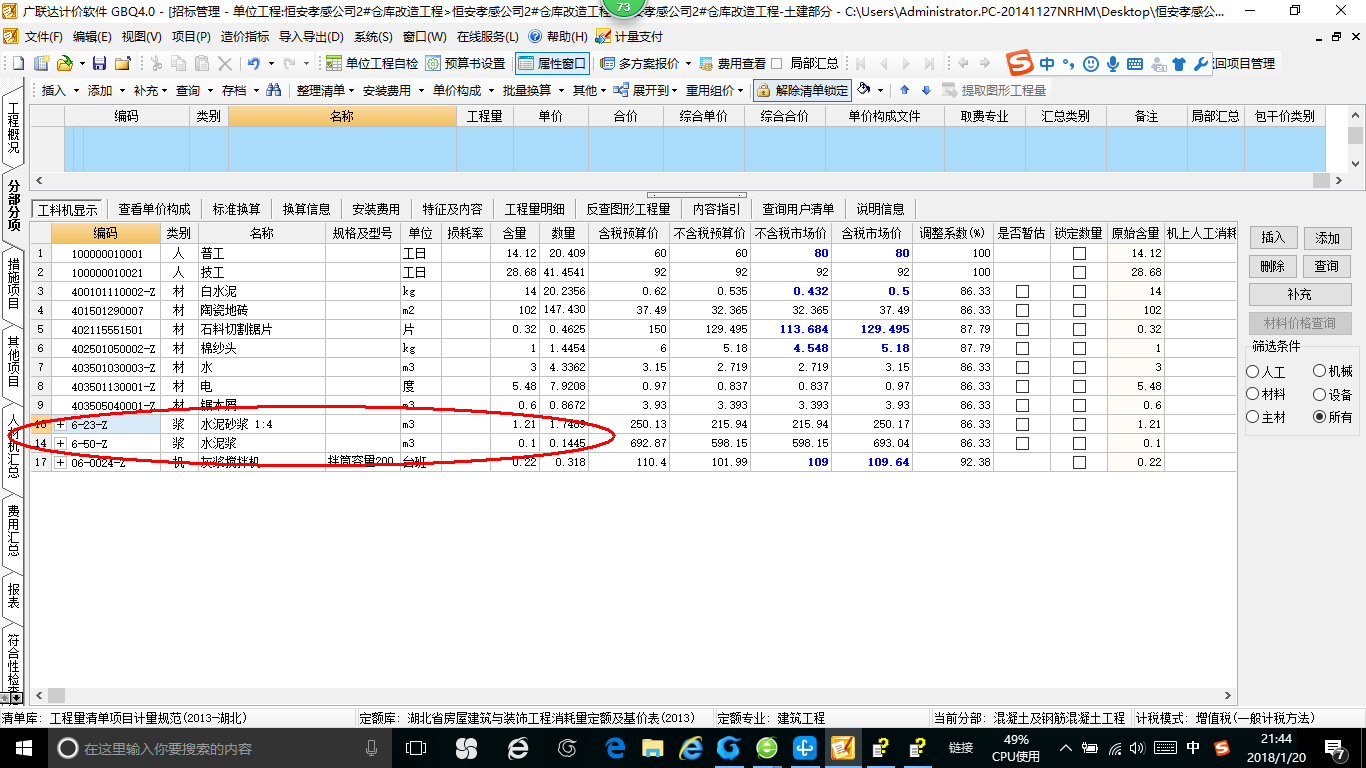Click the blue move-down arrow icon
This screenshot has height=768, width=1366.
(926, 90)
